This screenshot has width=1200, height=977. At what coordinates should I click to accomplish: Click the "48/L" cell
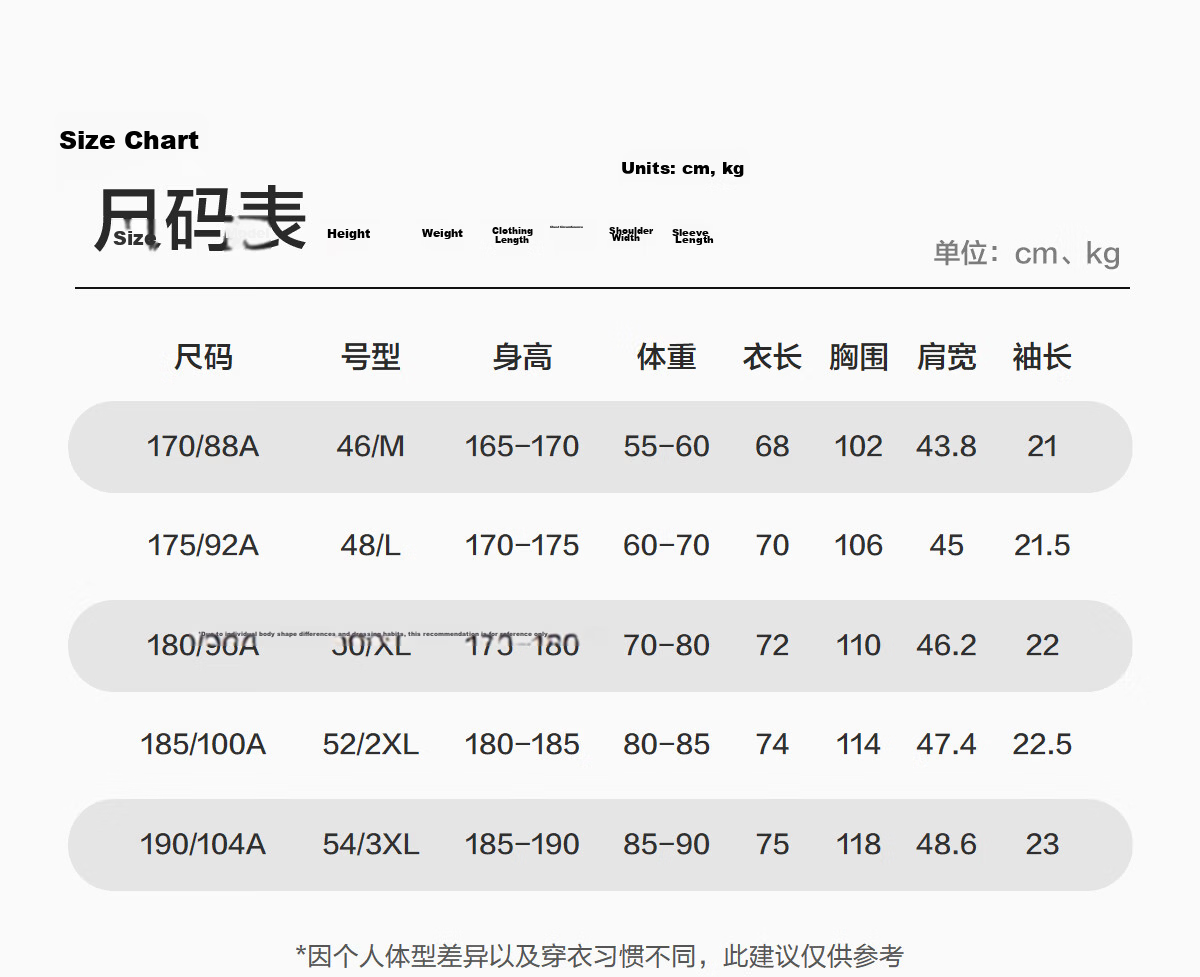point(371,545)
